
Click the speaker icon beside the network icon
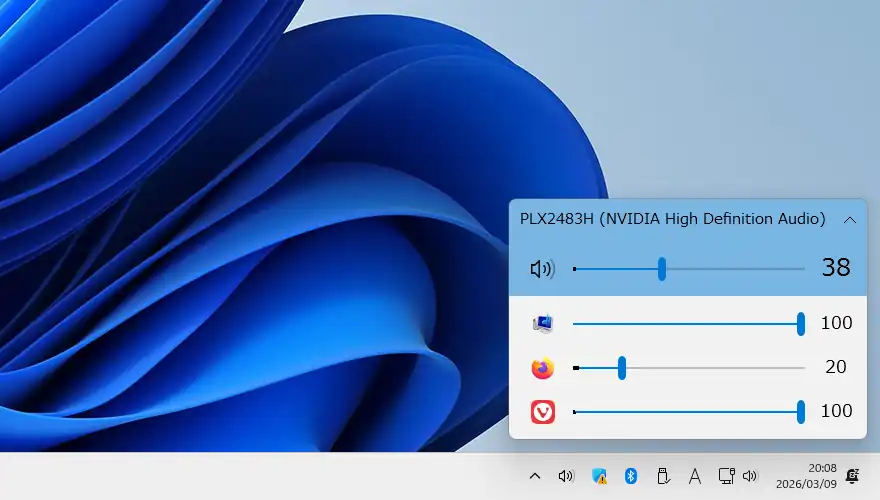click(750, 476)
